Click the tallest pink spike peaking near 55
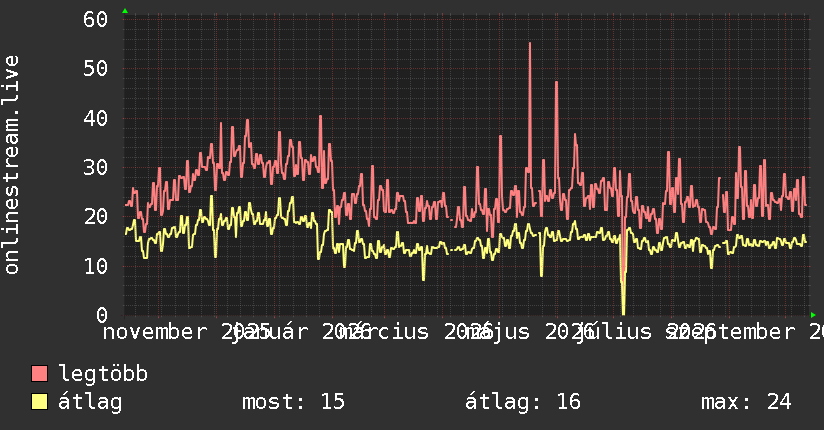The width and height of the screenshot is (824, 430). click(530, 44)
